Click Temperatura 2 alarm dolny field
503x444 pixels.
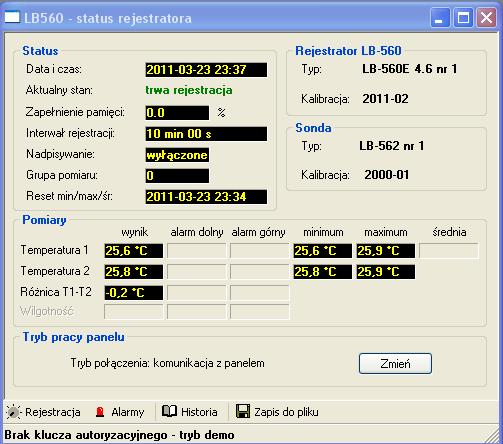pos(197,272)
